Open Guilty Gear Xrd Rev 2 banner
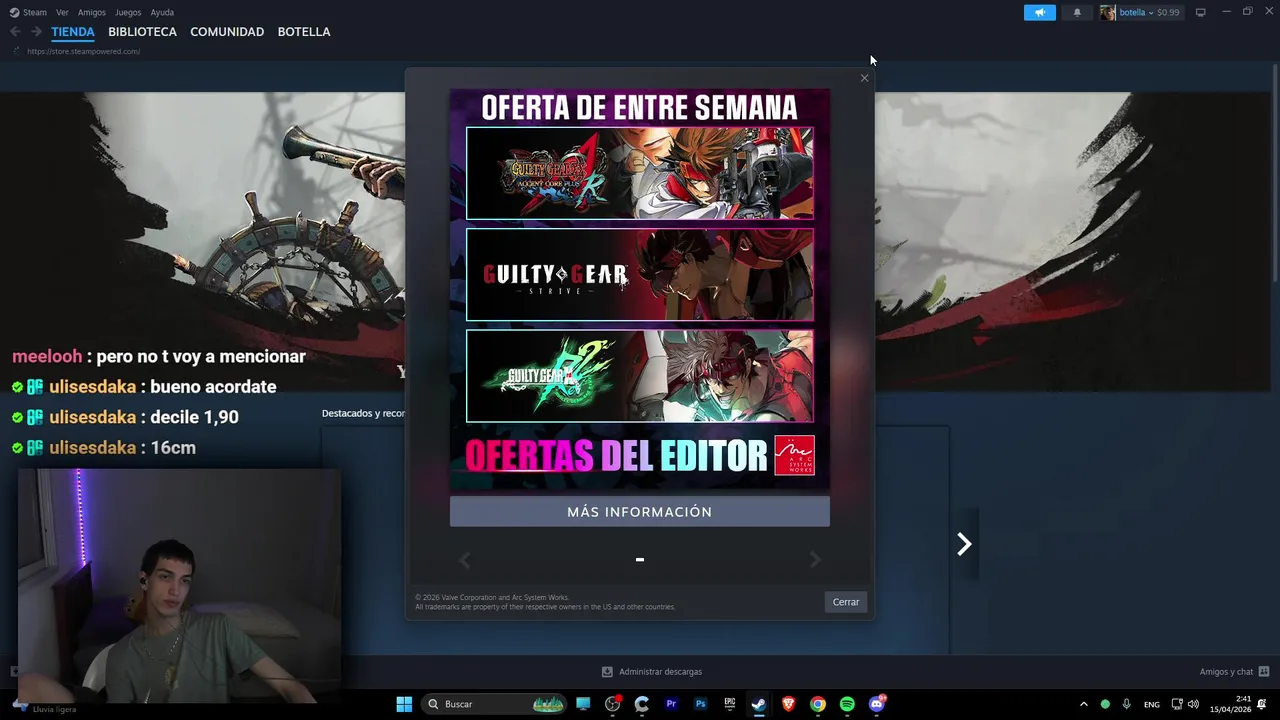The width and height of the screenshot is (1280, 720). coord(640,377)
